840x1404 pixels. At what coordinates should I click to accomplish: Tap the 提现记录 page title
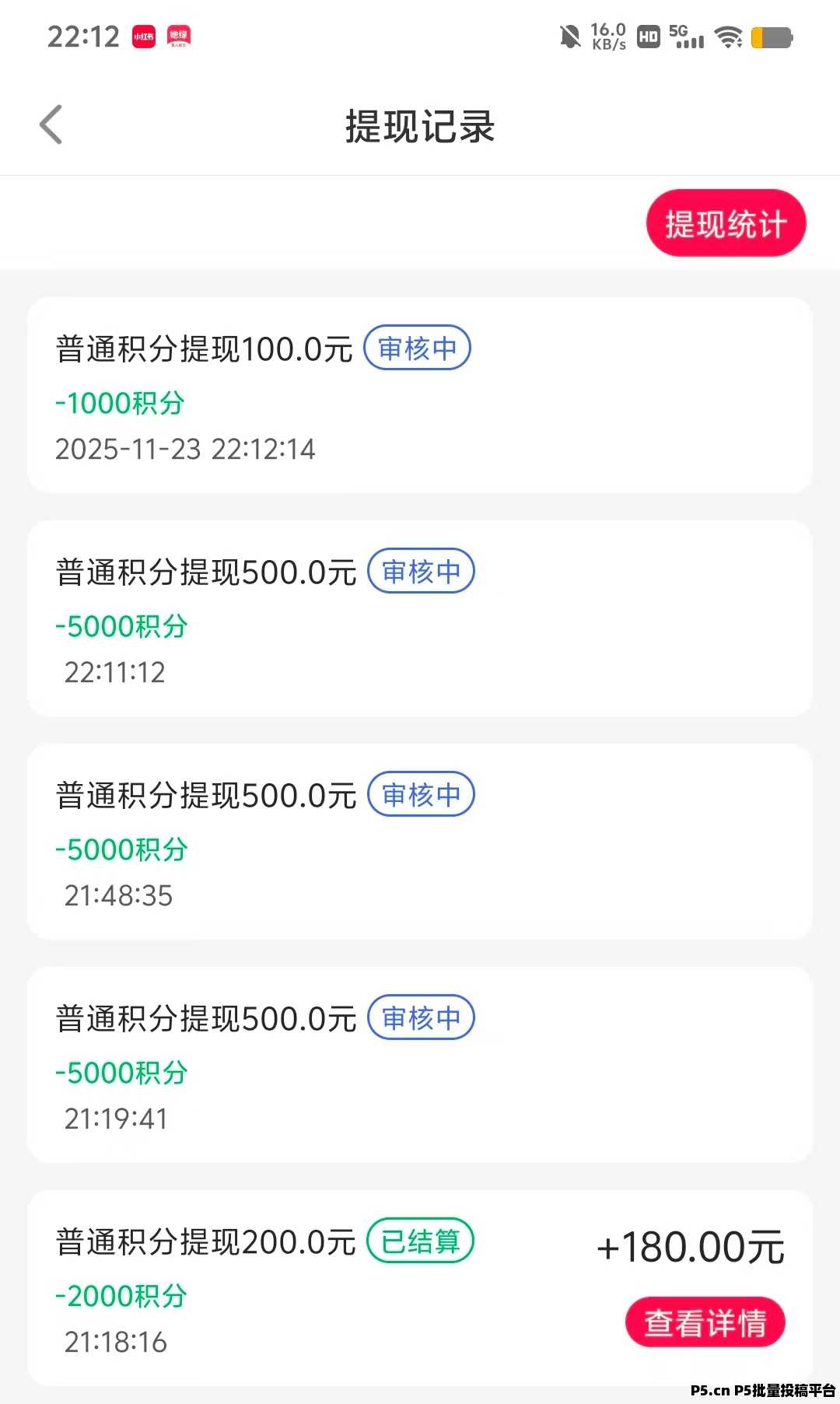pyautogui.click(x=420, y=126)
